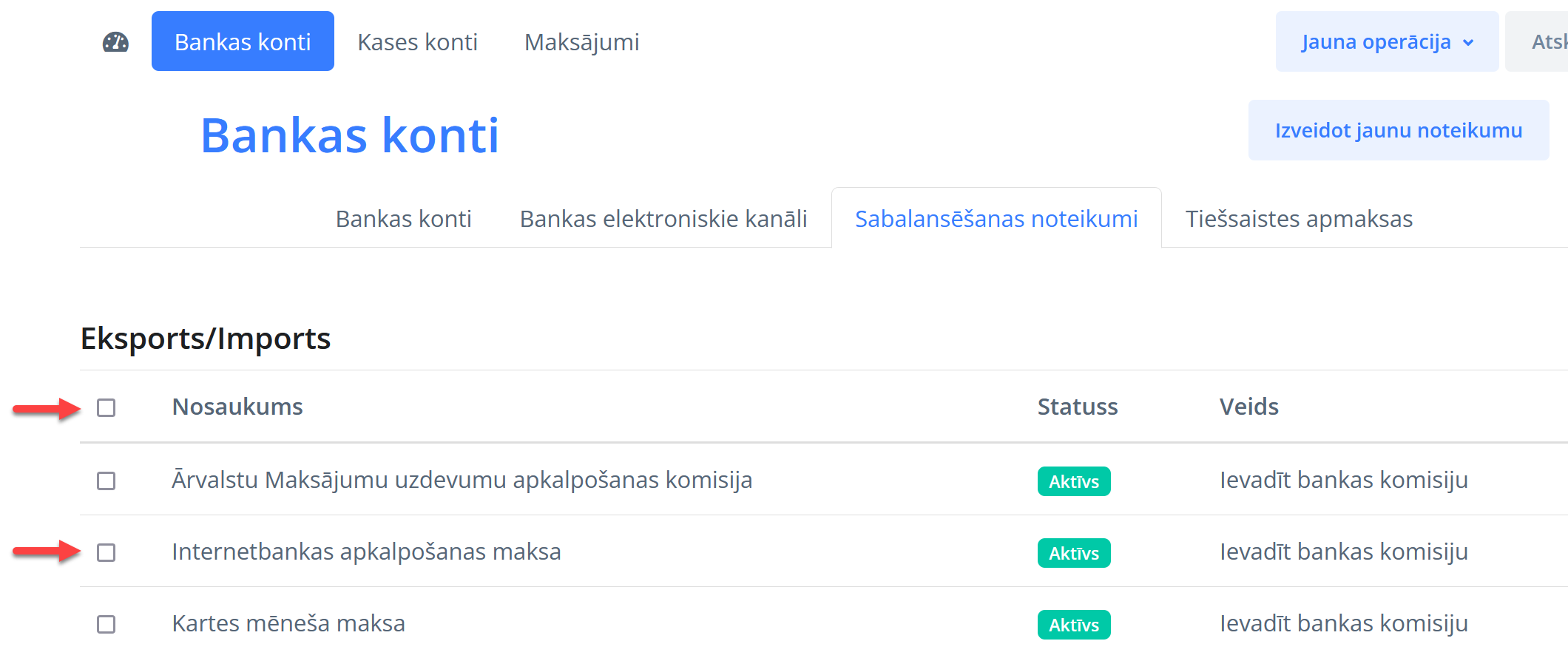Click the Statuss column header
Image resolution: width=1568 pixels, height=658 pixels.
[x=1077, y=407]
